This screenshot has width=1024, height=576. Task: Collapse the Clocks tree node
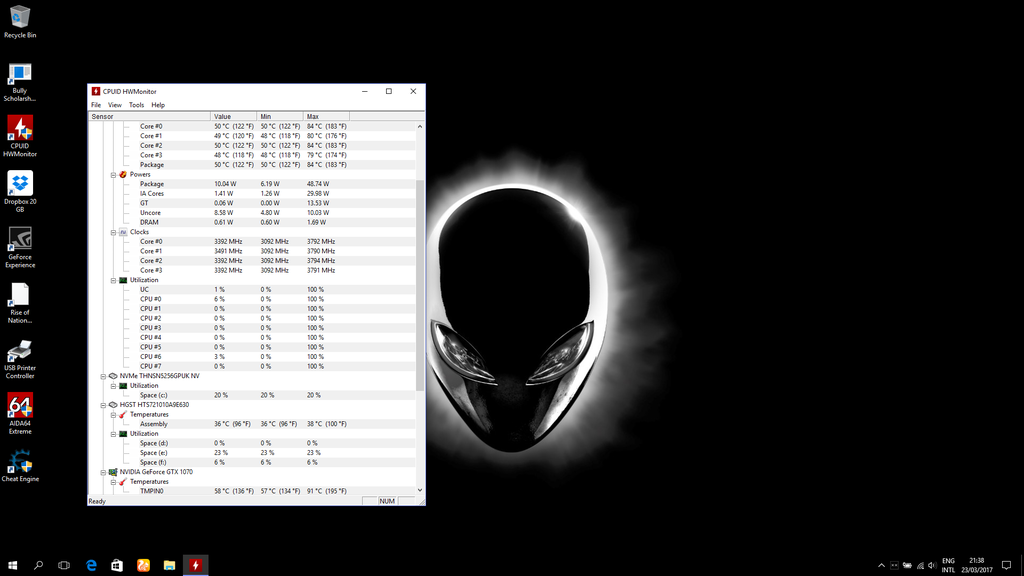pyautogui.click(x=113, y=232)
